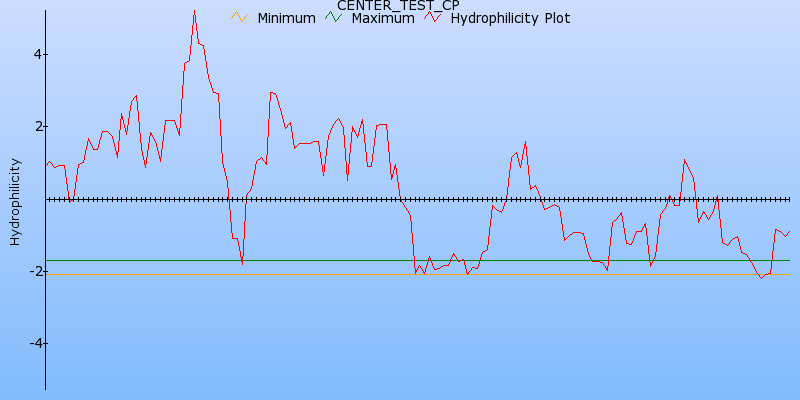Select the Maximum legend label
This screenshot has height=400, width=800.
(x=383, y=18)
